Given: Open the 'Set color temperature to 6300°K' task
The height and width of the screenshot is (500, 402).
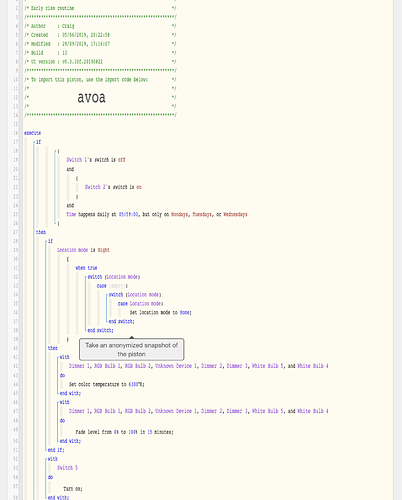Looking at the screenshot, I should (106, 384).
